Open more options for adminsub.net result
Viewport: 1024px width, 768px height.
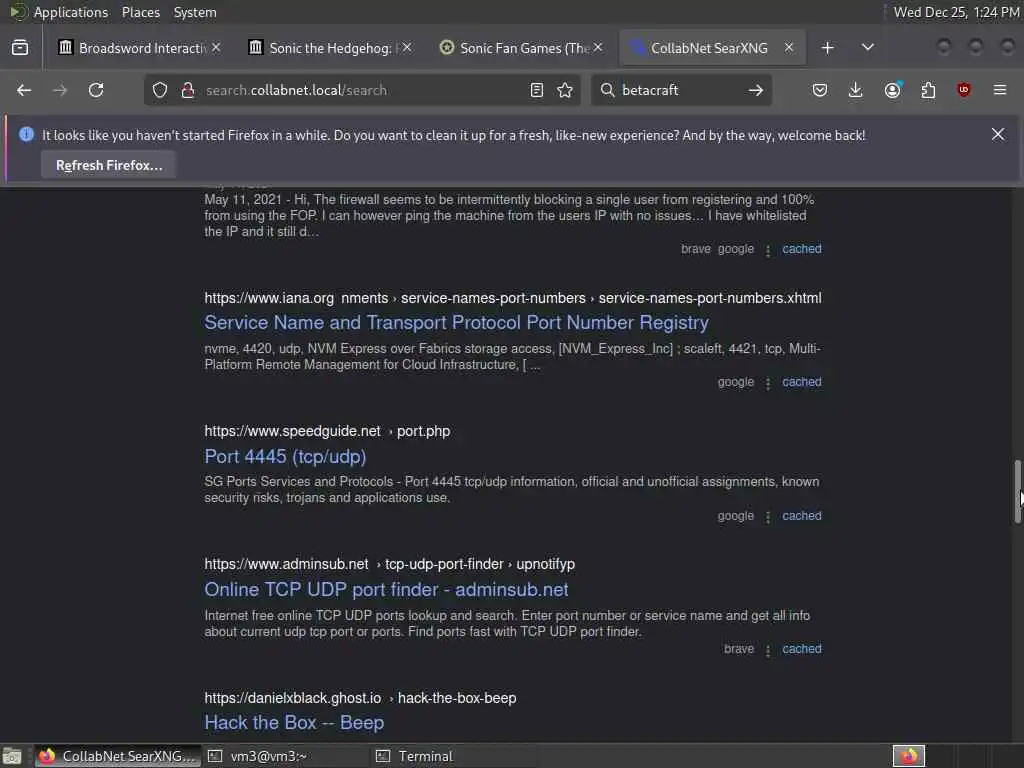pyautogui.click(x=768, y=650)
